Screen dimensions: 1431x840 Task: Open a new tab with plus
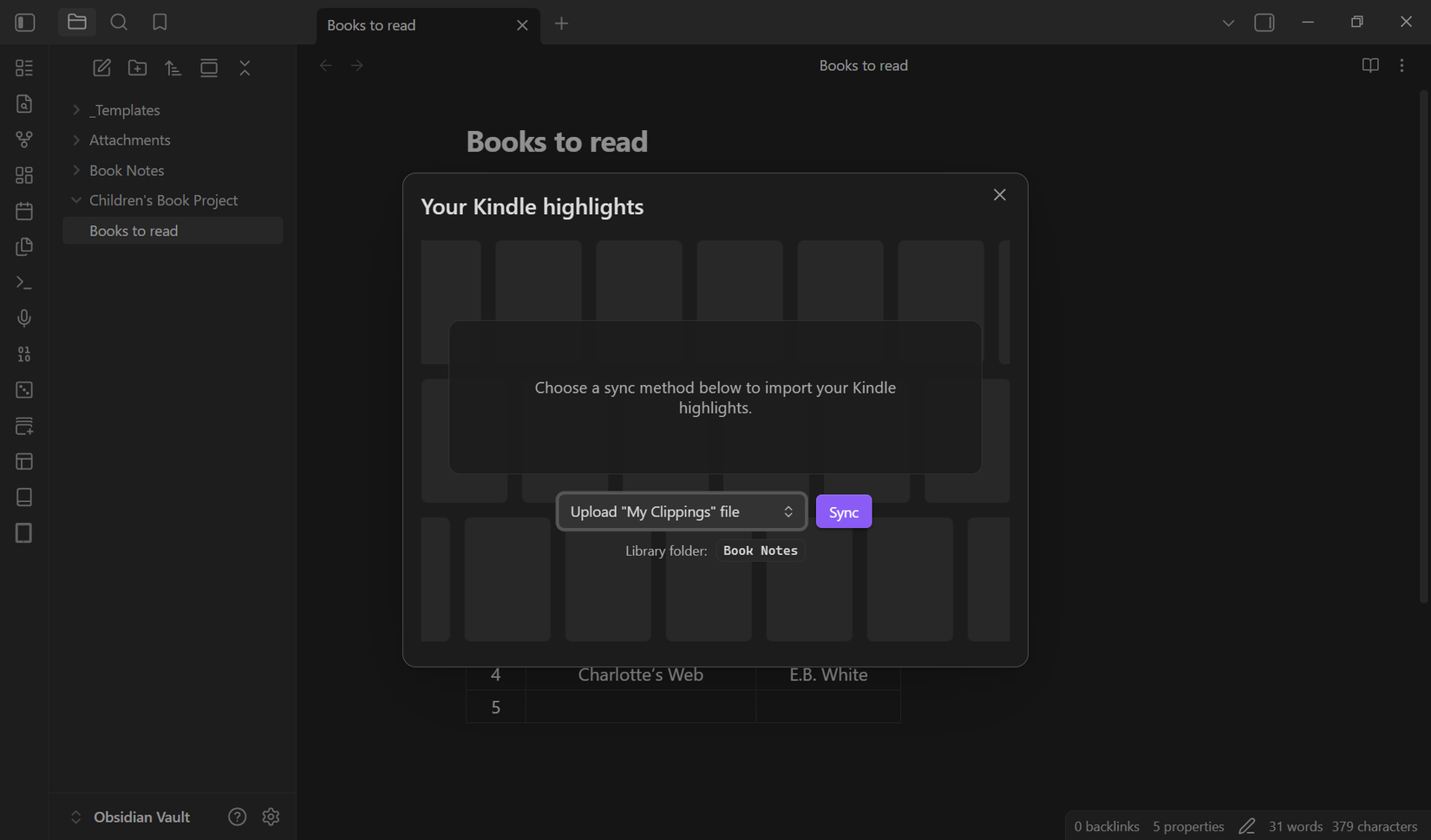(562, 23)
